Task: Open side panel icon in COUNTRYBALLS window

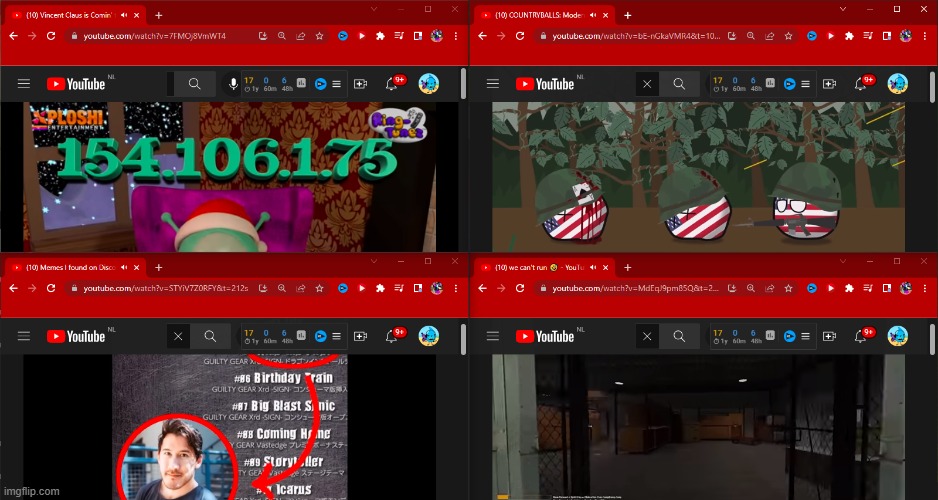Action: pos(887,36)
